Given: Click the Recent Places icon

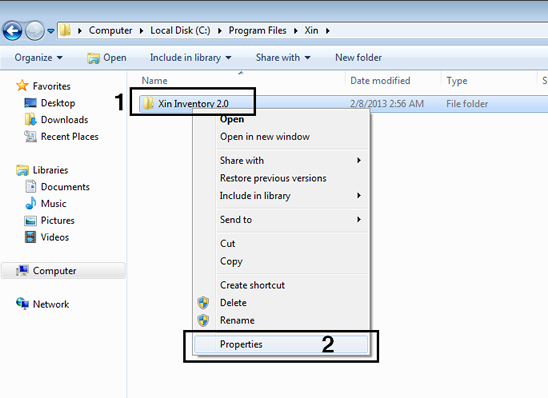Looking at the screenshot, I should 30,136.
